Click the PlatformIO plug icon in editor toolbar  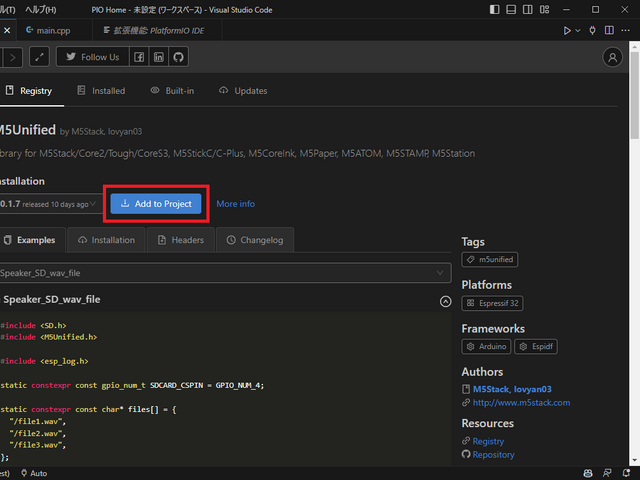point(592,31)
